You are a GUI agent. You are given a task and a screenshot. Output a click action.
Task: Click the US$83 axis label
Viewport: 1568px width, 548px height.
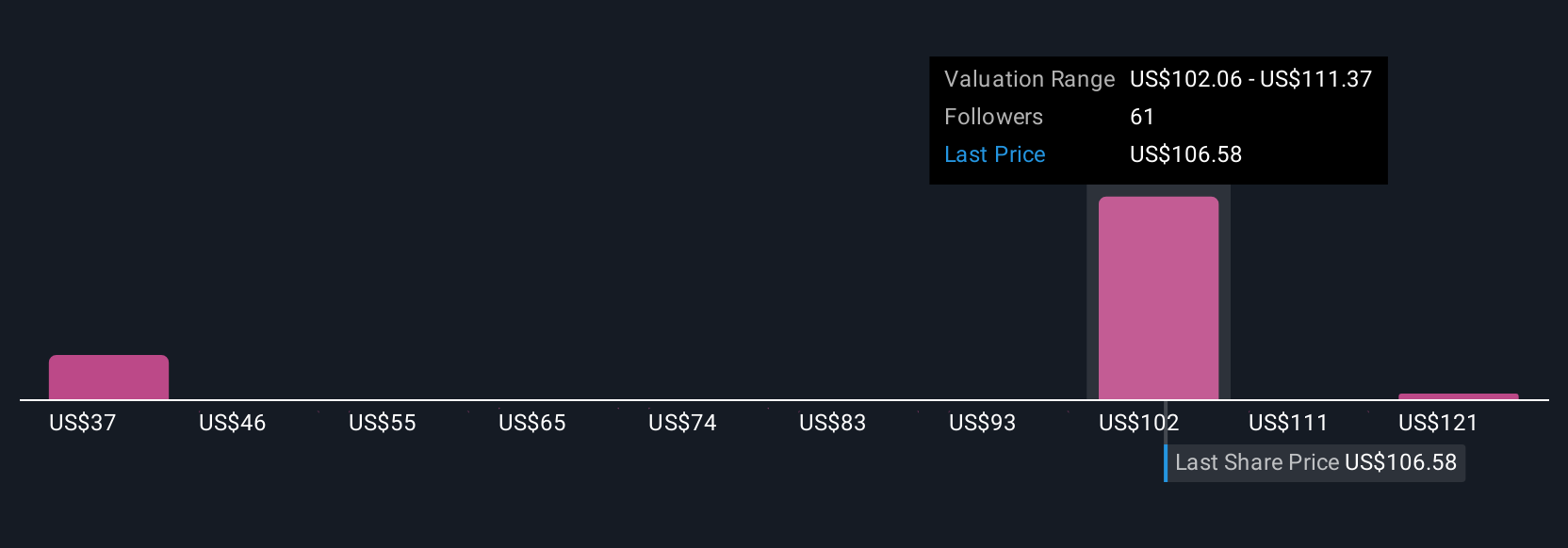click(832, 423)
